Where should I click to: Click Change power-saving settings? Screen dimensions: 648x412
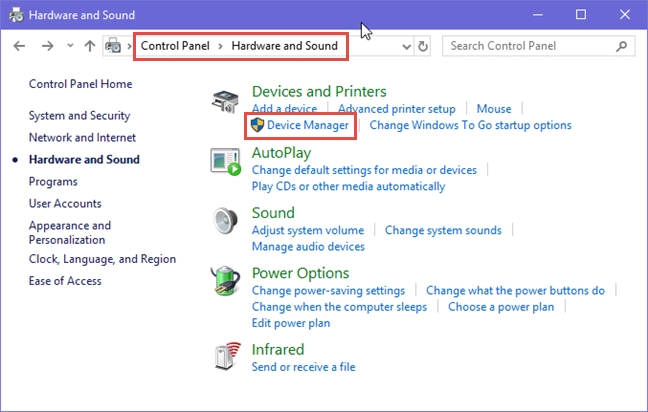tap(328, 291)
